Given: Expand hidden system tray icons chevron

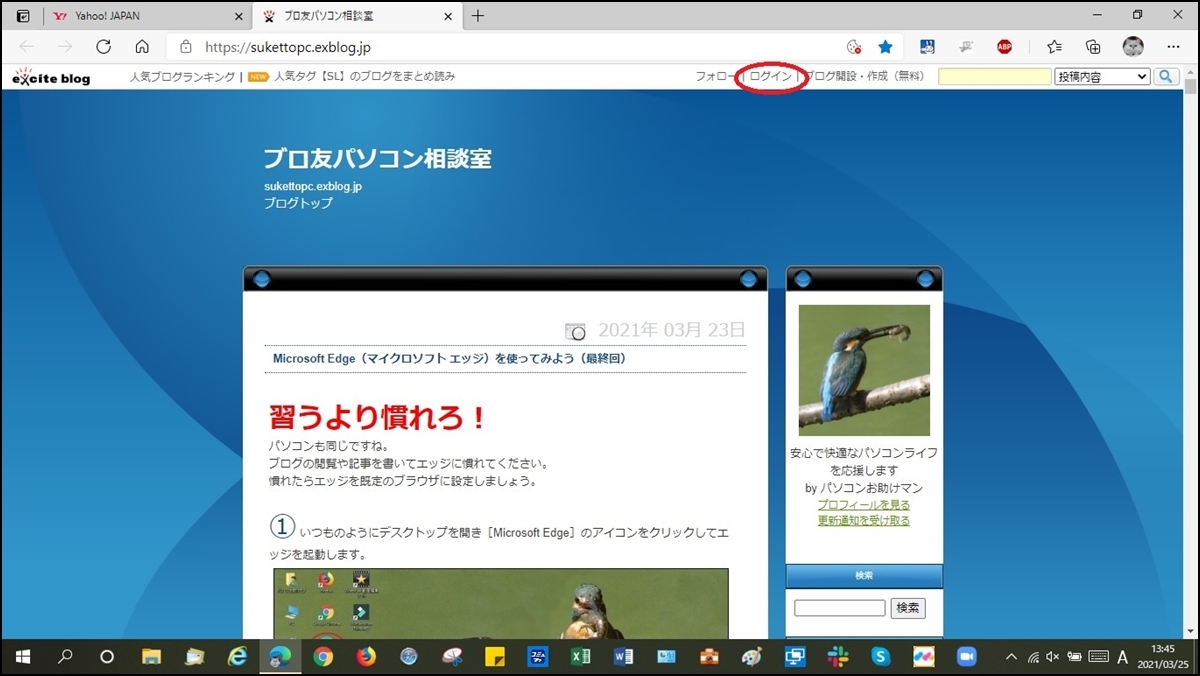Looking at the screenshot, I should pyautogui.click(x=1011, y=657).
